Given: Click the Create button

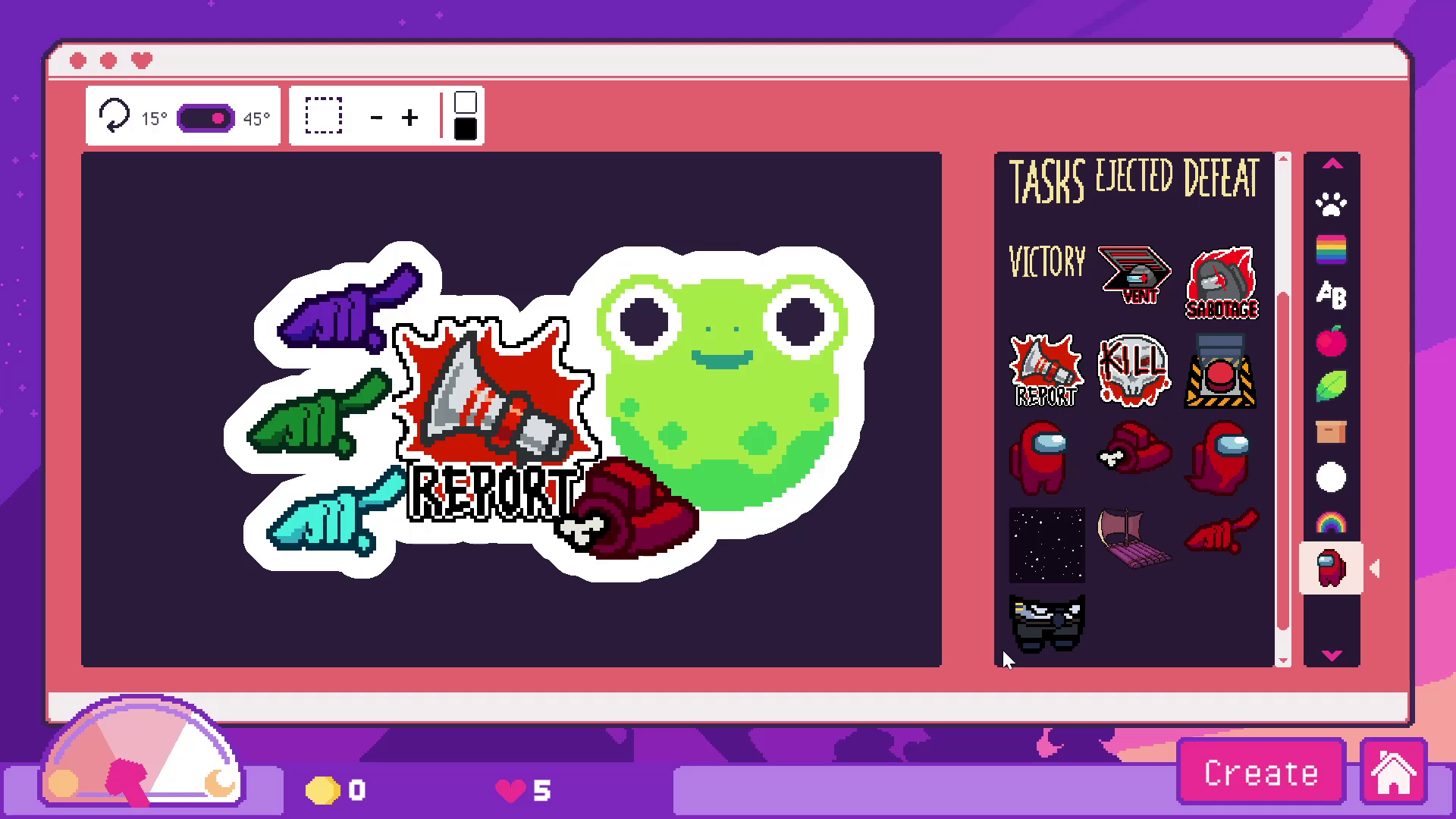Looking at the screenshot, I should (1260, 773).
